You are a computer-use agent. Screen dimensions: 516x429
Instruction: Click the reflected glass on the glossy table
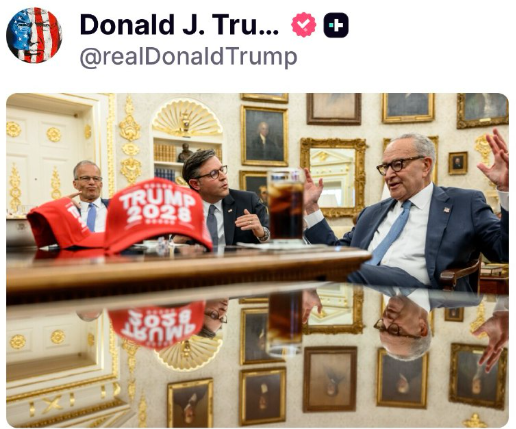coord(285,324)
